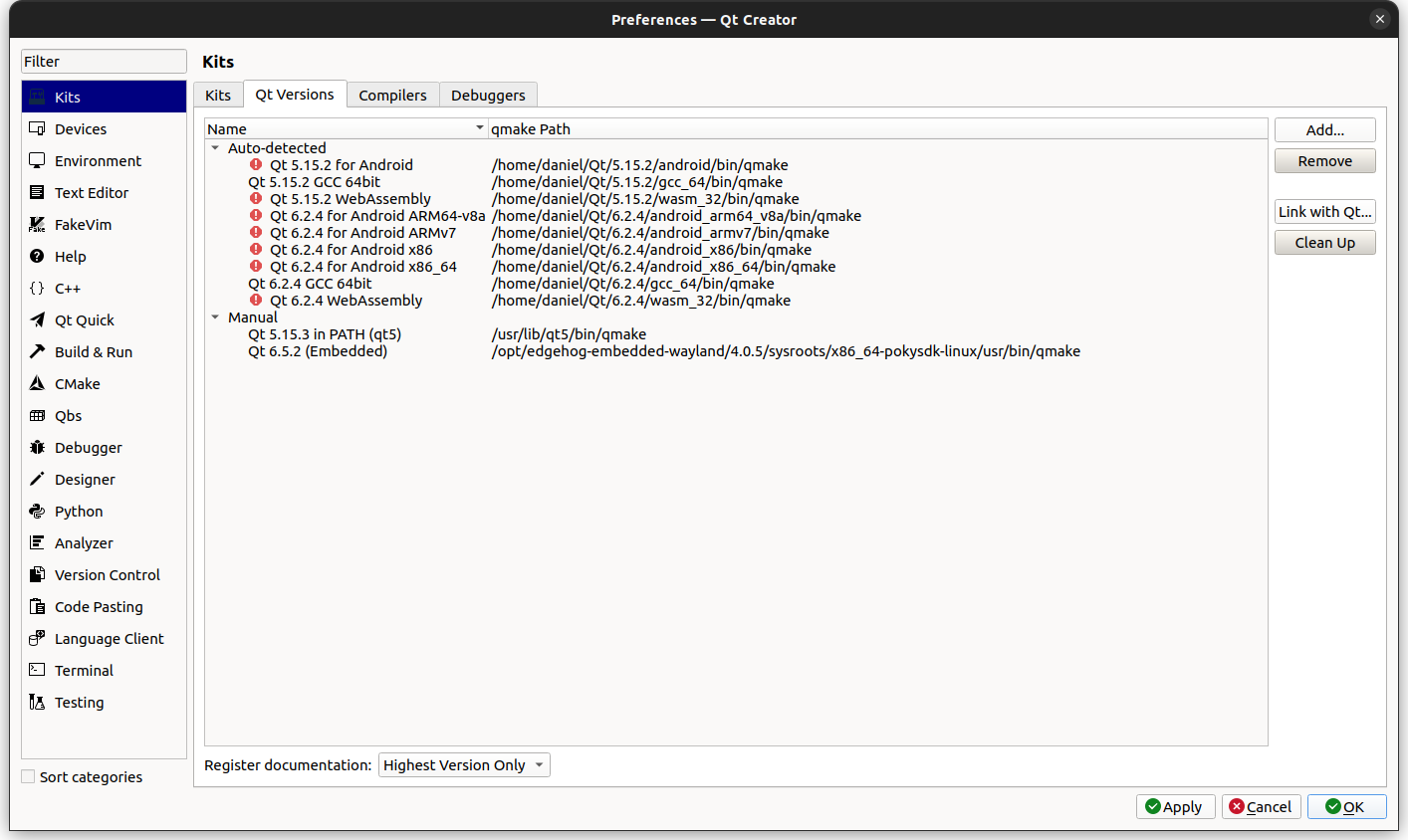Screen dimensions: 1408x840
Task: Collapse the Manual group
Action: (215, 316)
